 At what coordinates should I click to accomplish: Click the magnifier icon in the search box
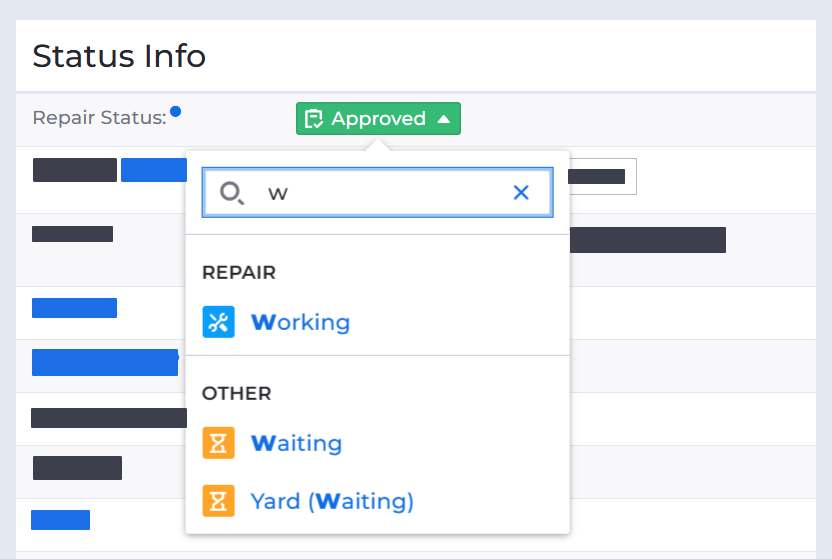click(232, 193)
